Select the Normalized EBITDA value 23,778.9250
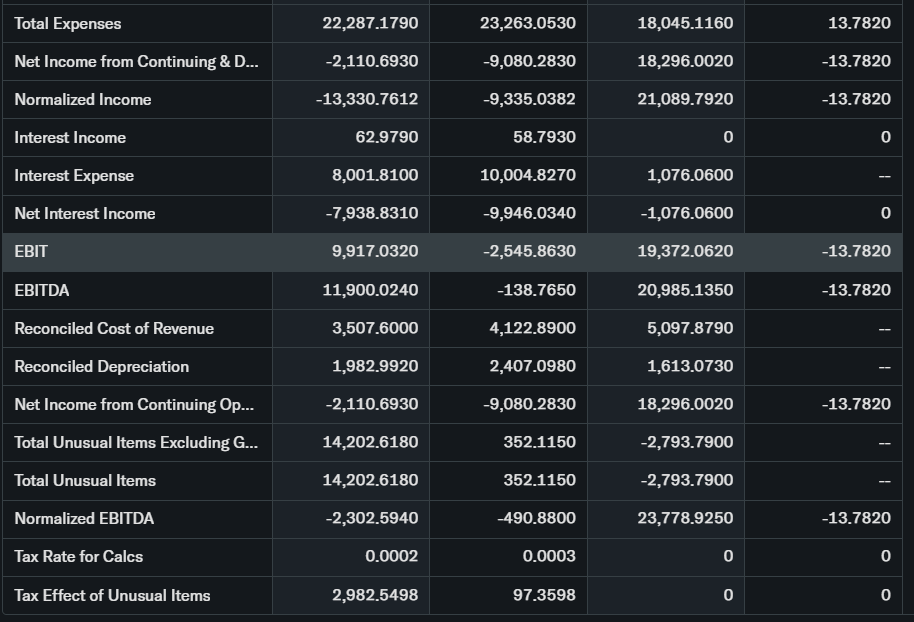Viewport: 914px width, 622px height. tap(685, 518)
